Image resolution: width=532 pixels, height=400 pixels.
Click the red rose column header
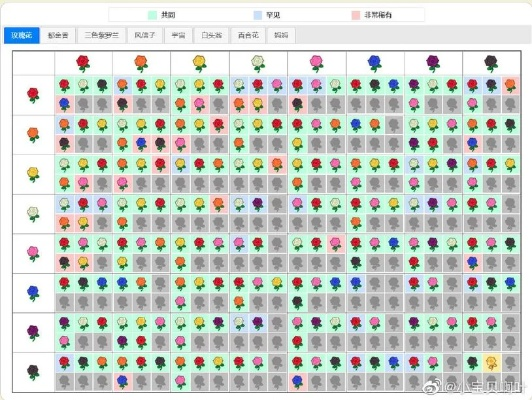pos(83,63)
